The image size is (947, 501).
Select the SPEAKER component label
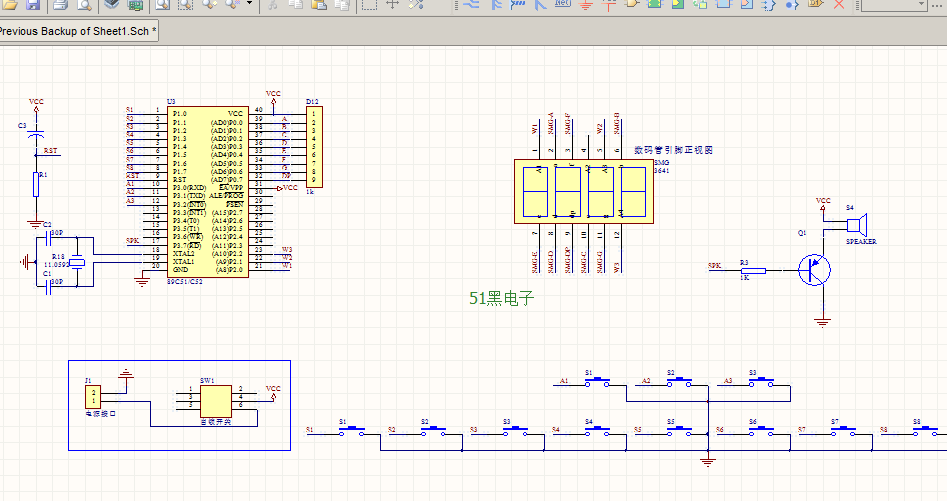(861, 241)
